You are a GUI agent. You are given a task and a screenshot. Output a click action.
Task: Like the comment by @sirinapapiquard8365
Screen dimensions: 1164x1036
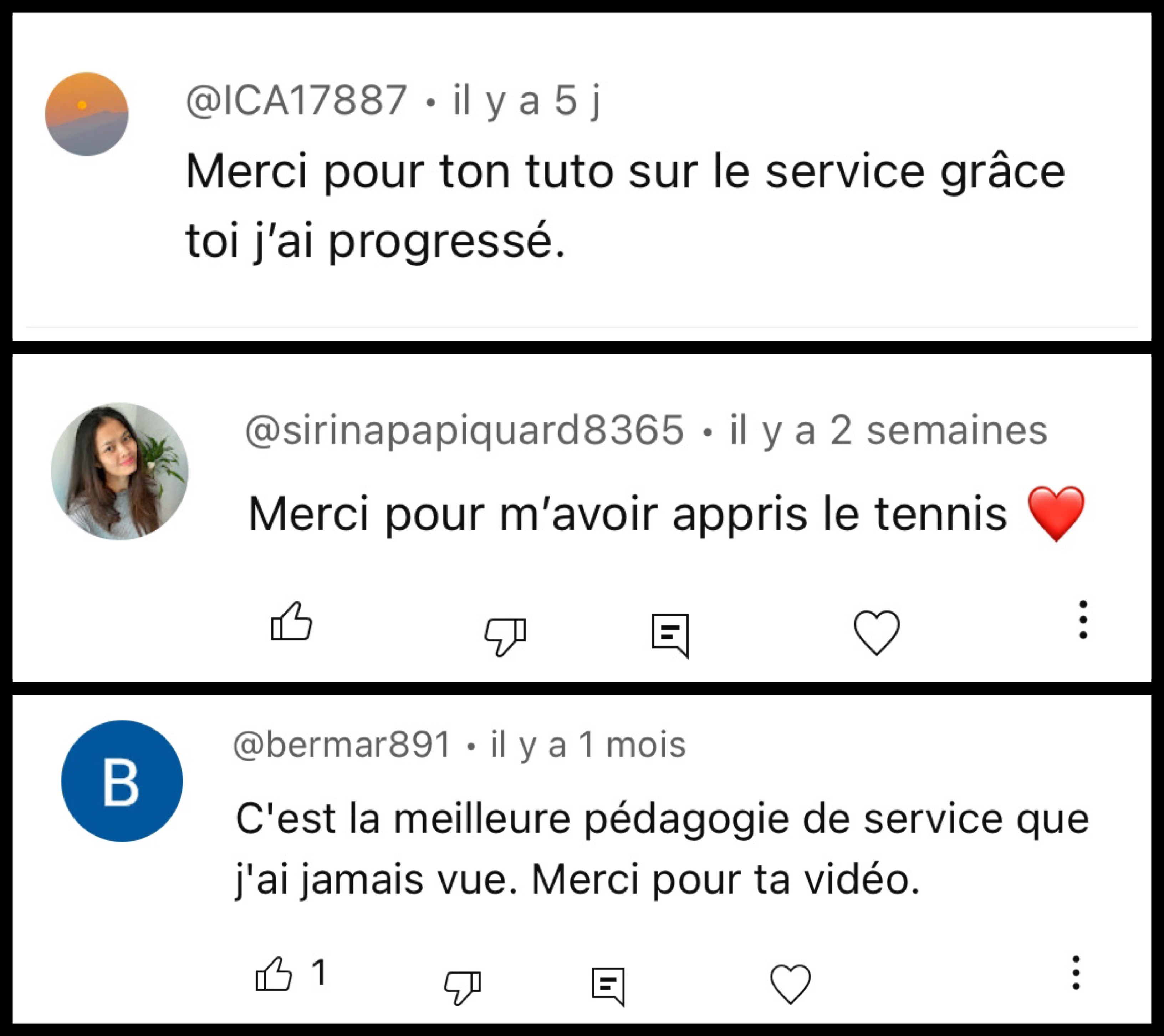pos(291,622)
